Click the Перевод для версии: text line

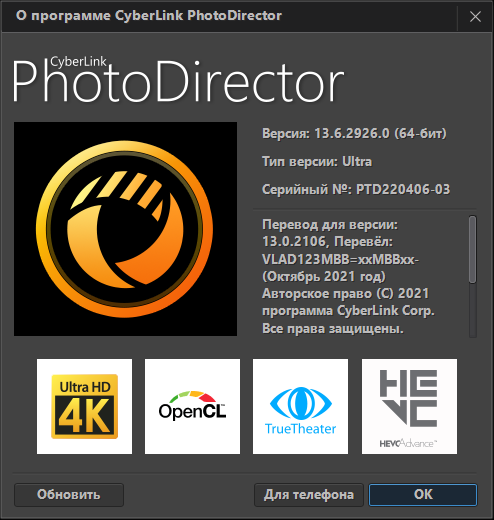330,225
